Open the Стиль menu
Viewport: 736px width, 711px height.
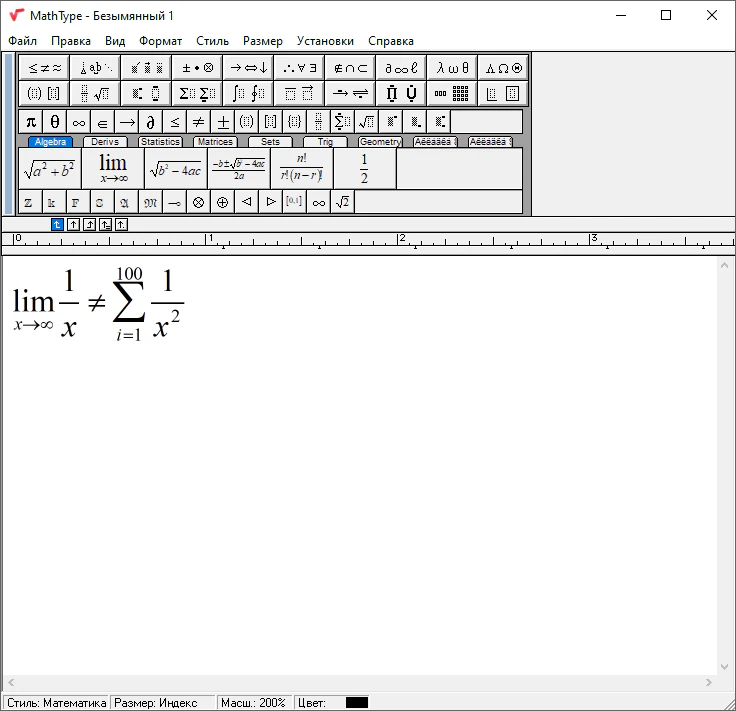pos(212,41)
